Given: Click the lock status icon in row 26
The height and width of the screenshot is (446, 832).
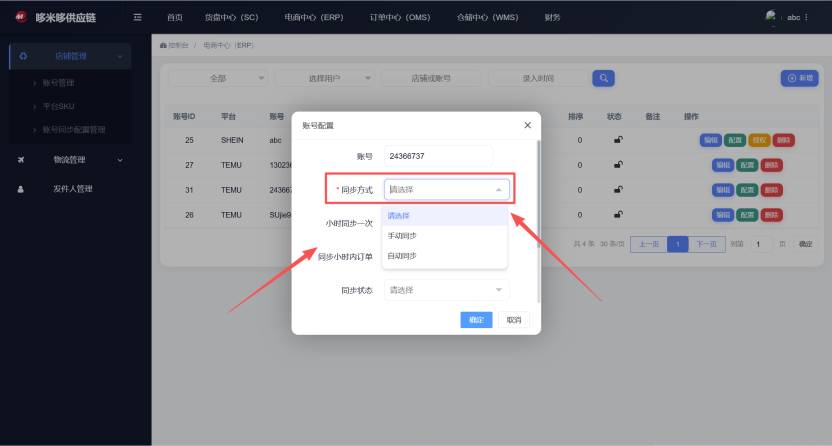Looking at the screenshot, I should [x=618, y=215].
